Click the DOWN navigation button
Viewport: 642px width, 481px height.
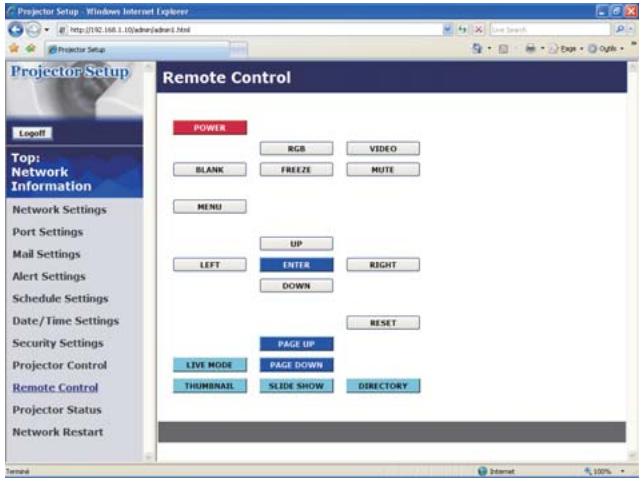tap(296, 286)
